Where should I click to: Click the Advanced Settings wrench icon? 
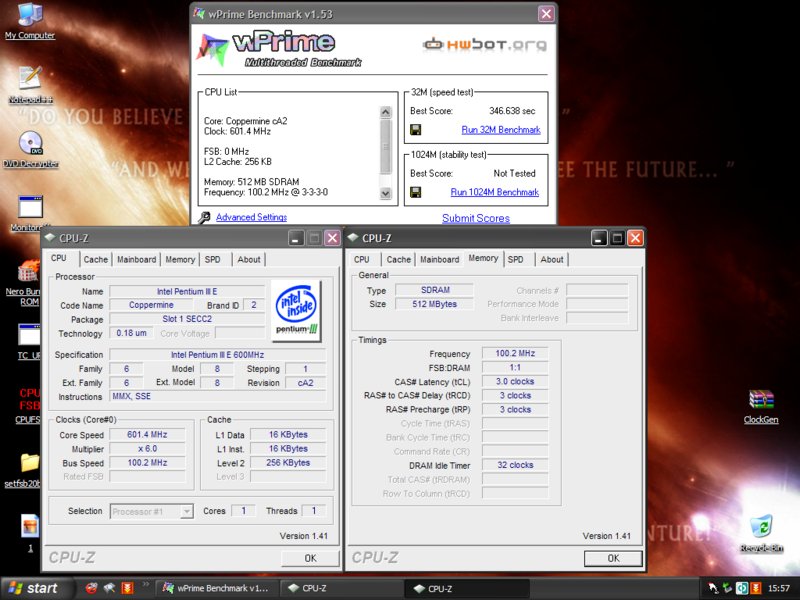tap(204, 218)
